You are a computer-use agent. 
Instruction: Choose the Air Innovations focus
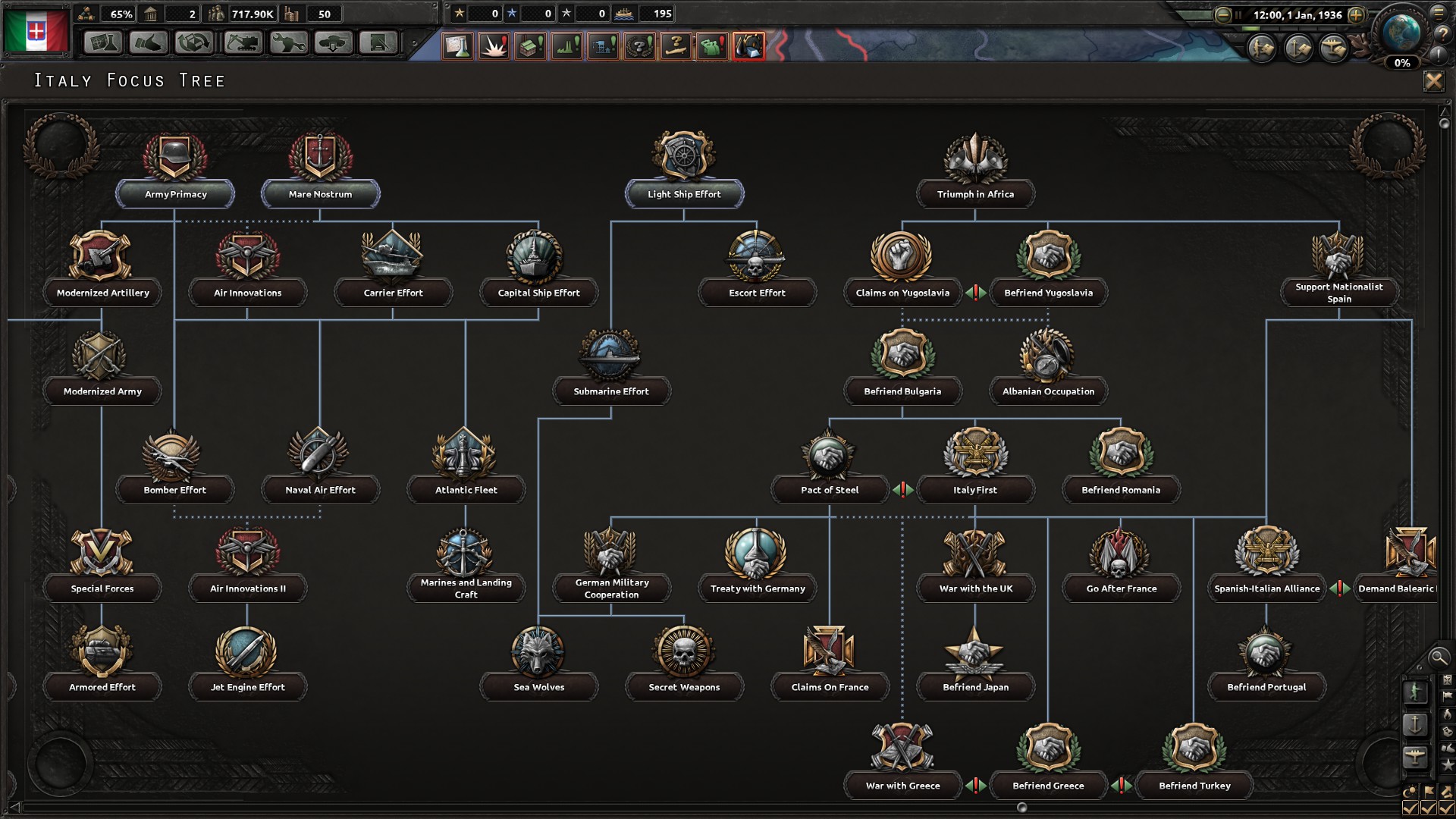pos(248,269)
